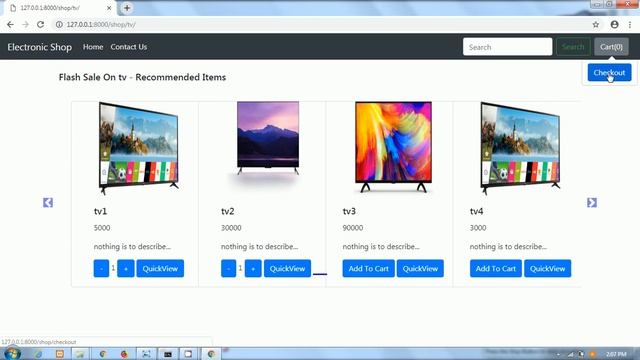Click the Electronic Shop brand link
The height and width of the screenshot is (360, 640).
(x=40, y=47)
